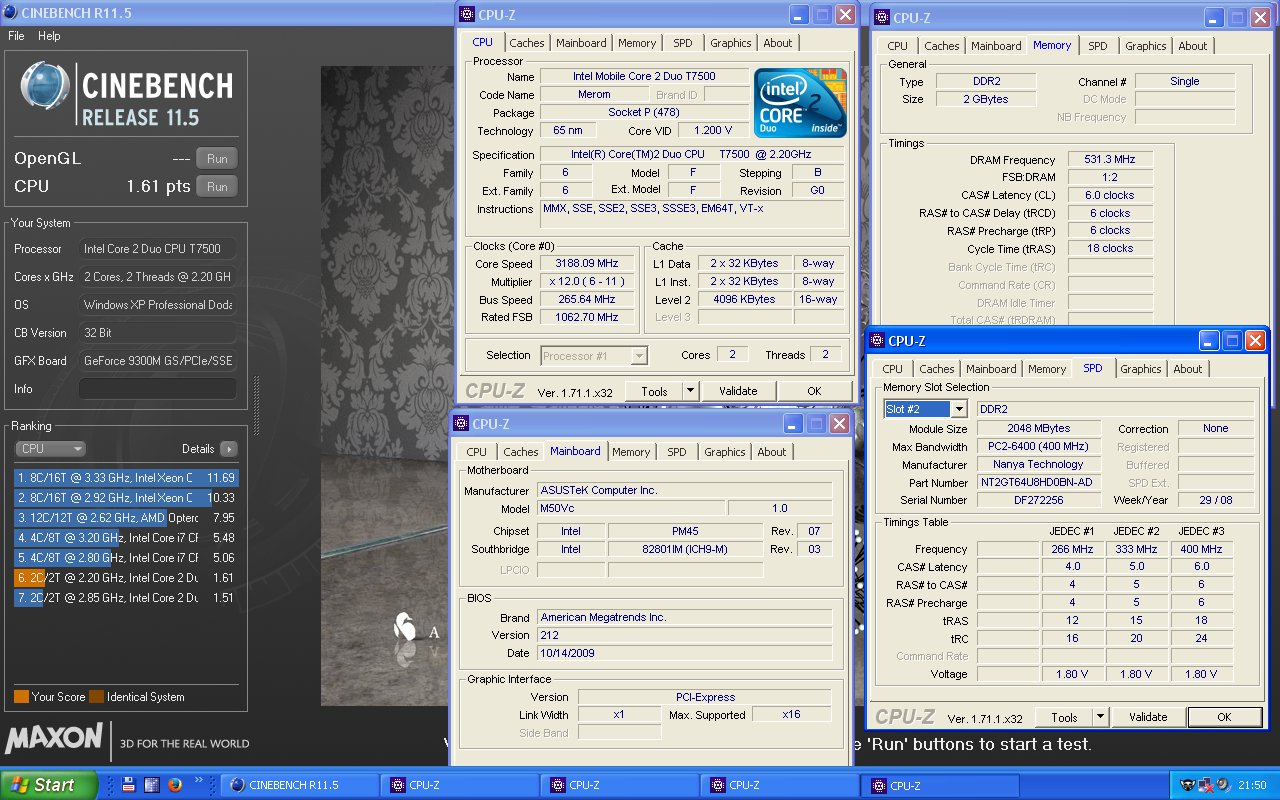Viewport: 1280px width, 800px height.
Task: Select ranking row 2C/2T @ 2.85 GHz
Action: [126, 598]
